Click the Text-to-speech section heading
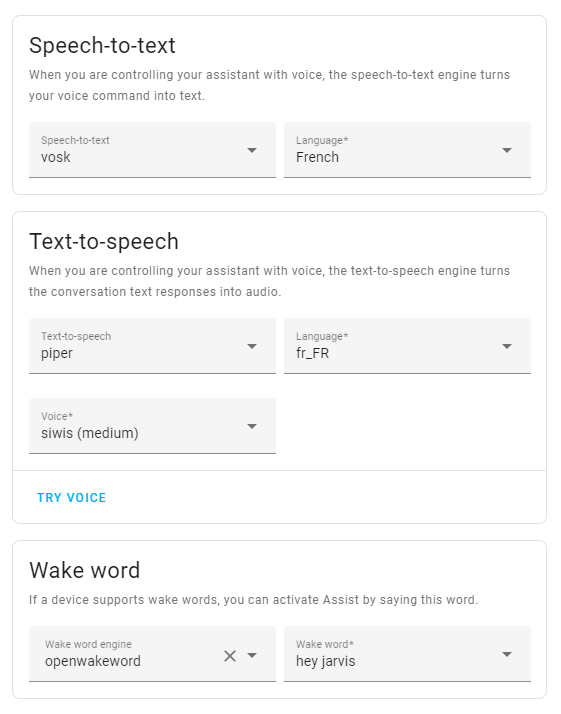This screenshot has height=714, width=561. click(104, 241)
